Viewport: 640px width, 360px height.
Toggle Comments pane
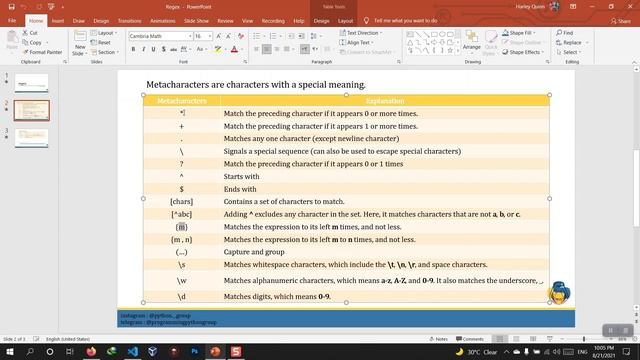coord(470,339)
